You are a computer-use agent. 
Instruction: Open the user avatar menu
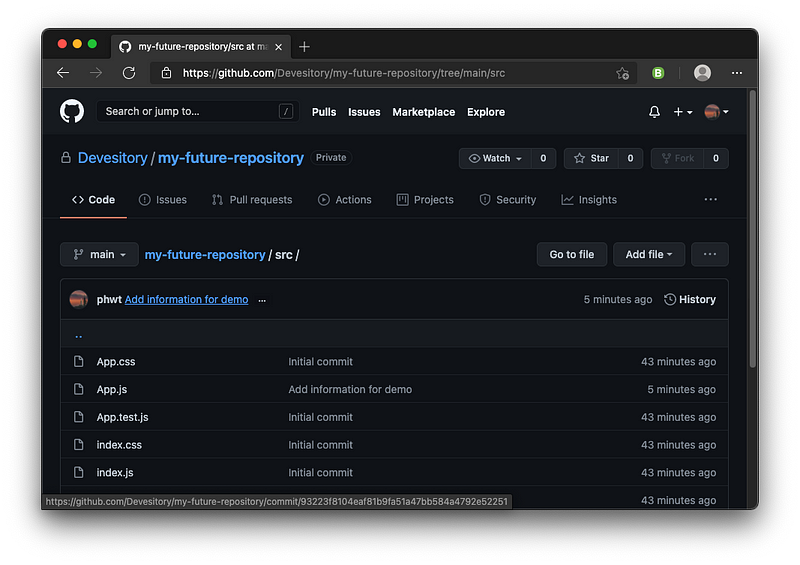coord(716,112)
